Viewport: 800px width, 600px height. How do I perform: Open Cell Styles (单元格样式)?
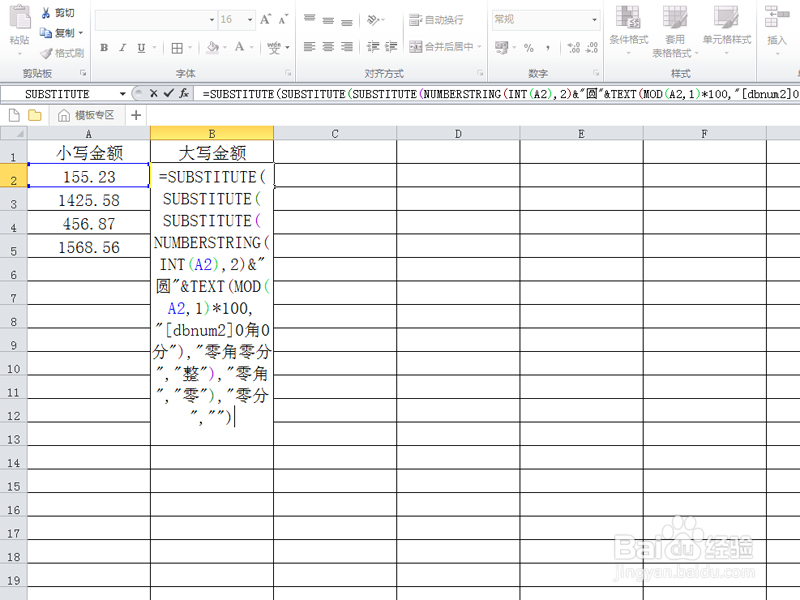[x=727, y=31]
